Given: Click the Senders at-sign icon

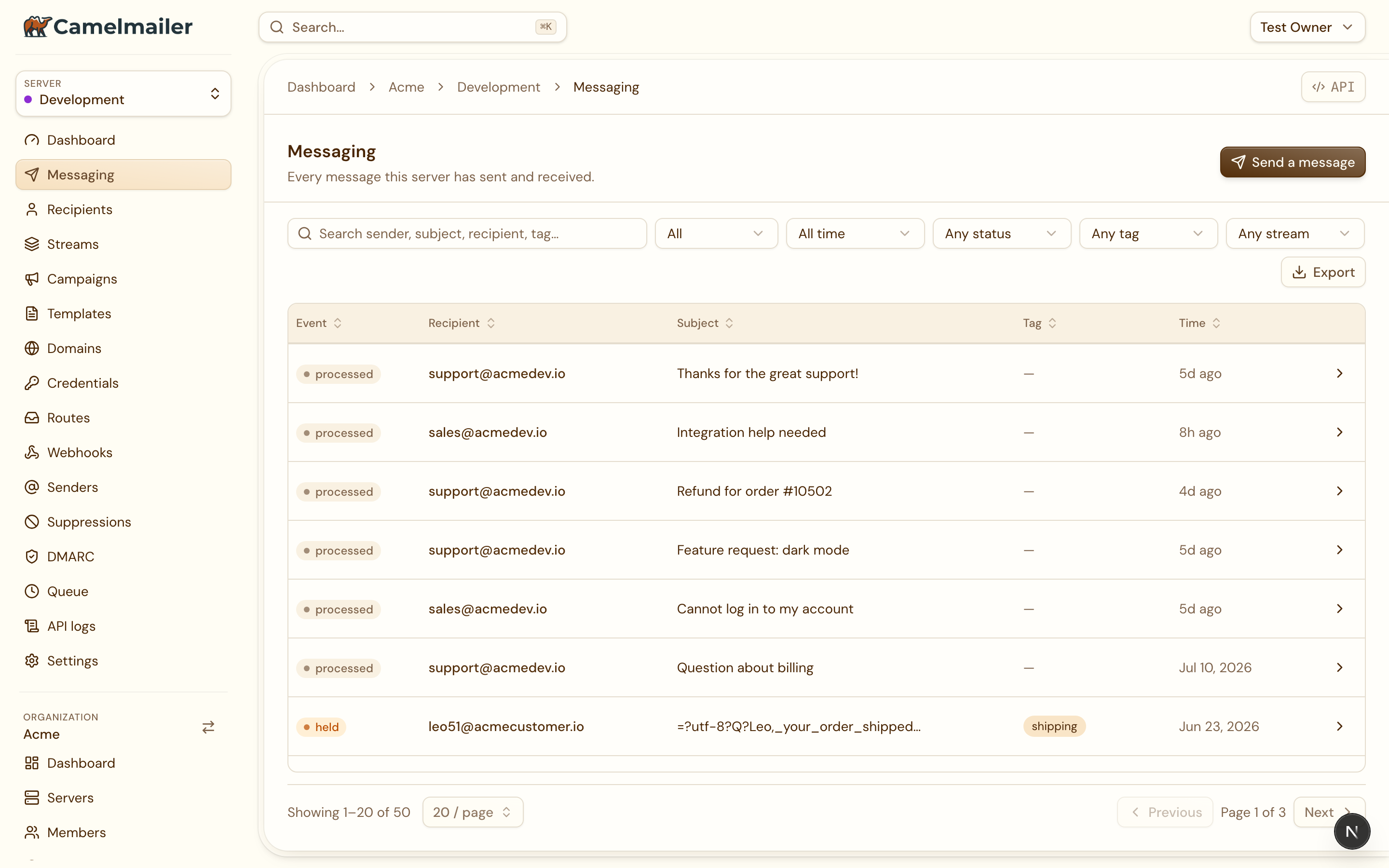Looking at the screenshot, I should tap(31, 488).
